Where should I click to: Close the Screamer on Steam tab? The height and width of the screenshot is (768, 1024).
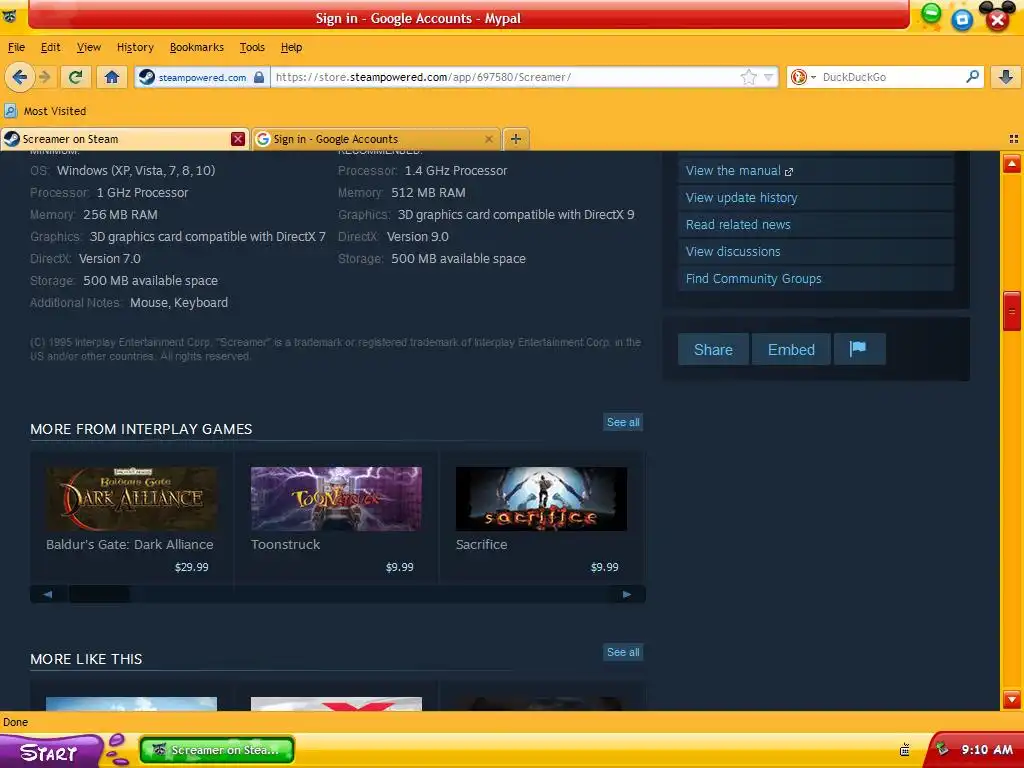tap(238, 138)
